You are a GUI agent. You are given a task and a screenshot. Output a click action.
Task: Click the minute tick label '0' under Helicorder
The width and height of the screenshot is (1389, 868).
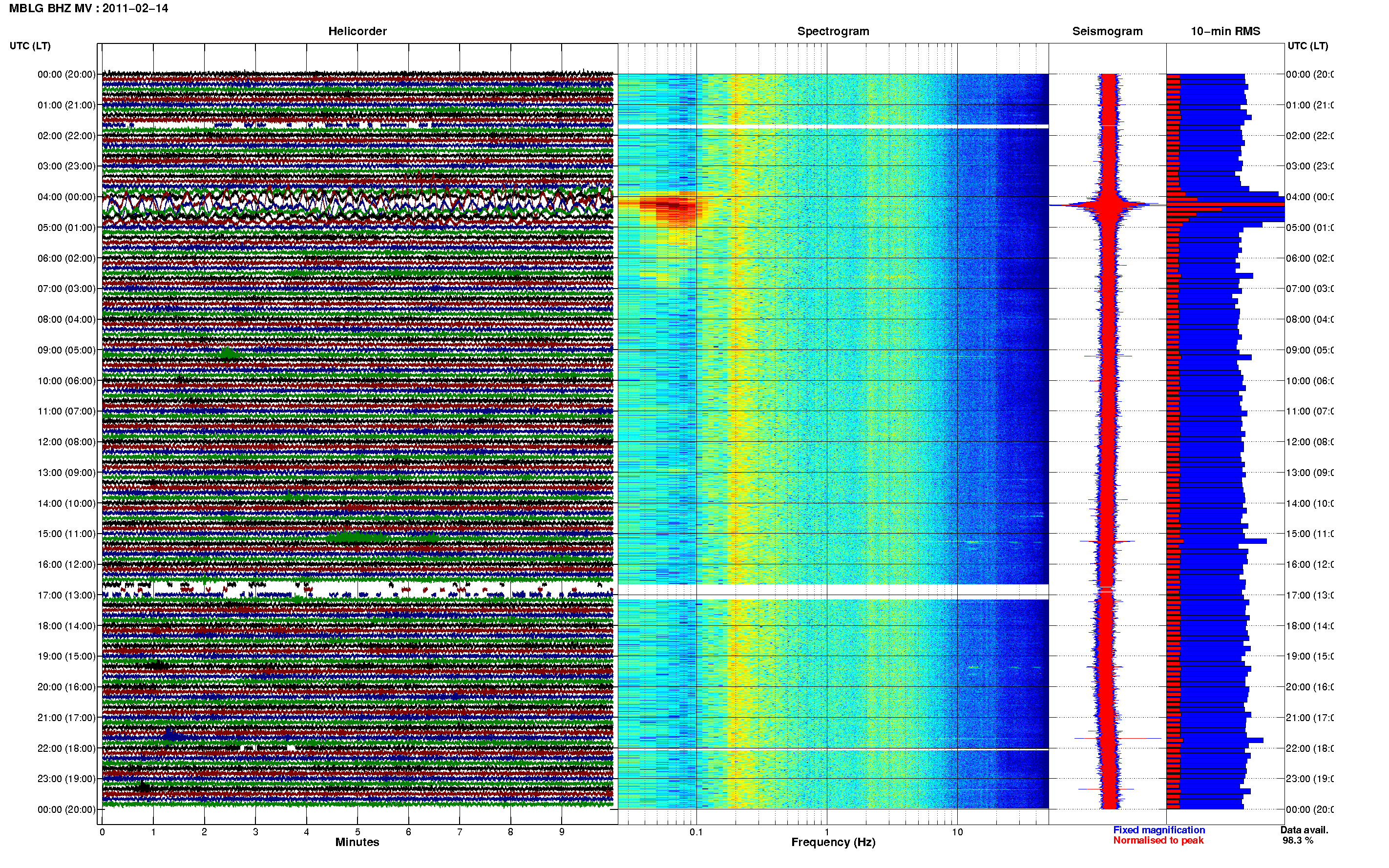102,832
